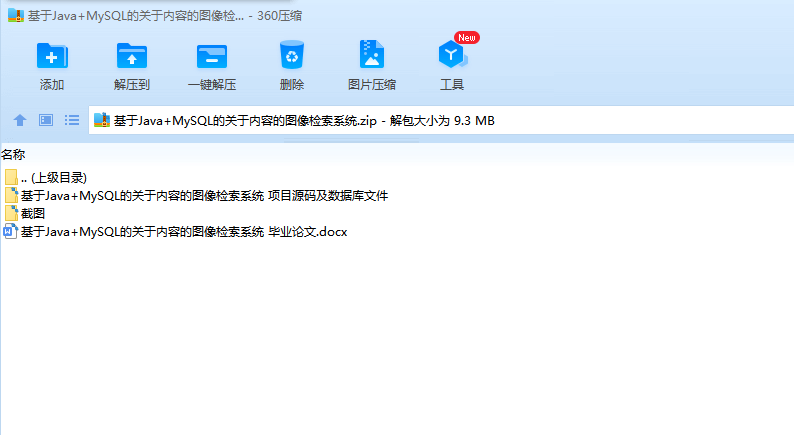Click the 名称 column header
This screenshot has width=794, height=435.
pos(13,154)
